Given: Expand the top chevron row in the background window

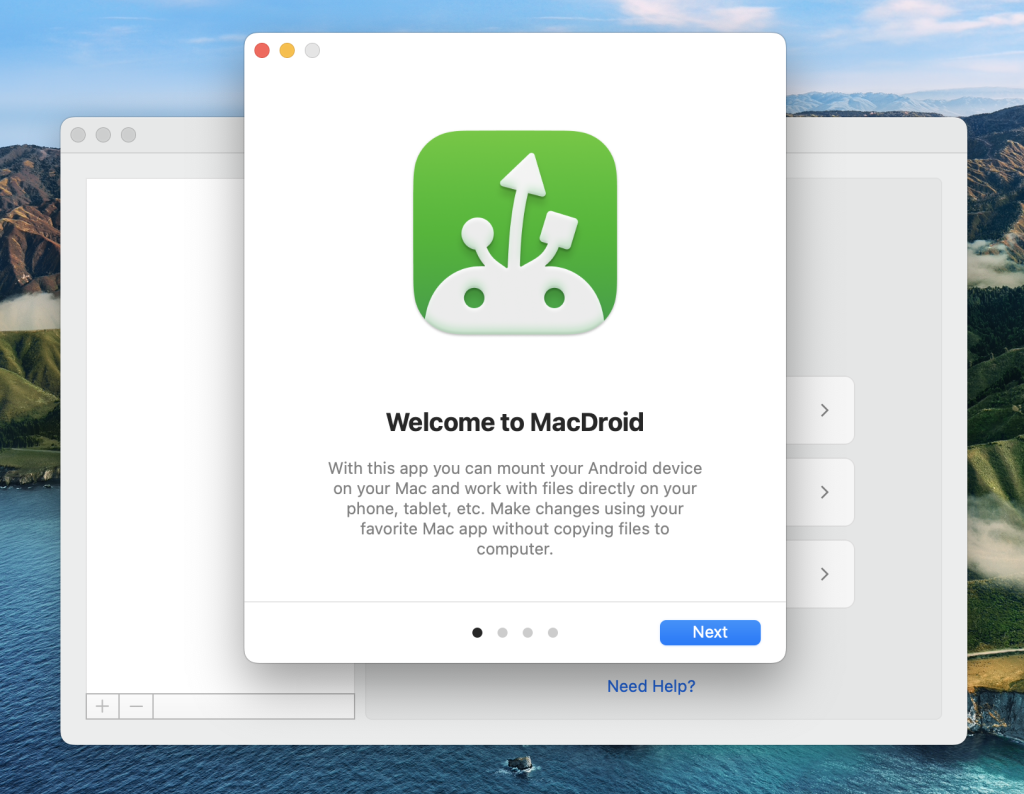Looking at the screenshot, I should [x=824, y=410].
